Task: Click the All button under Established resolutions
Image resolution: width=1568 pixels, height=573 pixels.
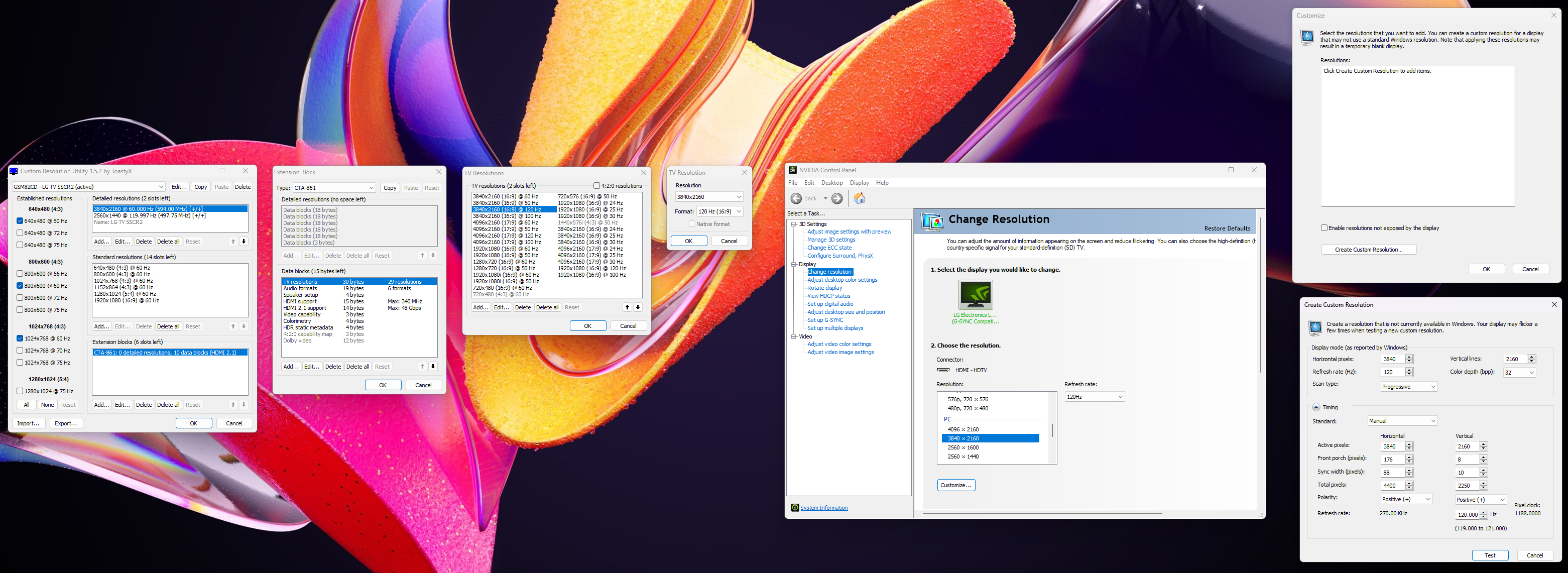Action: (x=26, y=405)
